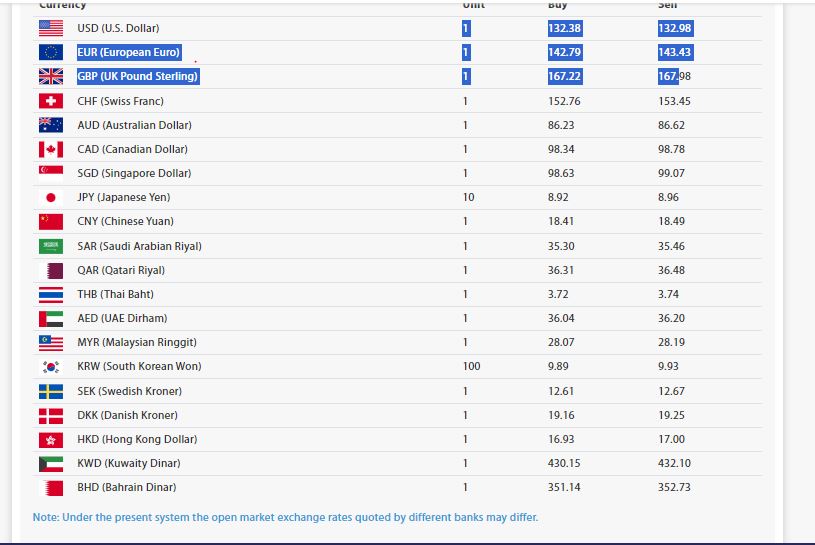
Task: Click the JPY unit value 10
Action: [x=468, y=197]
